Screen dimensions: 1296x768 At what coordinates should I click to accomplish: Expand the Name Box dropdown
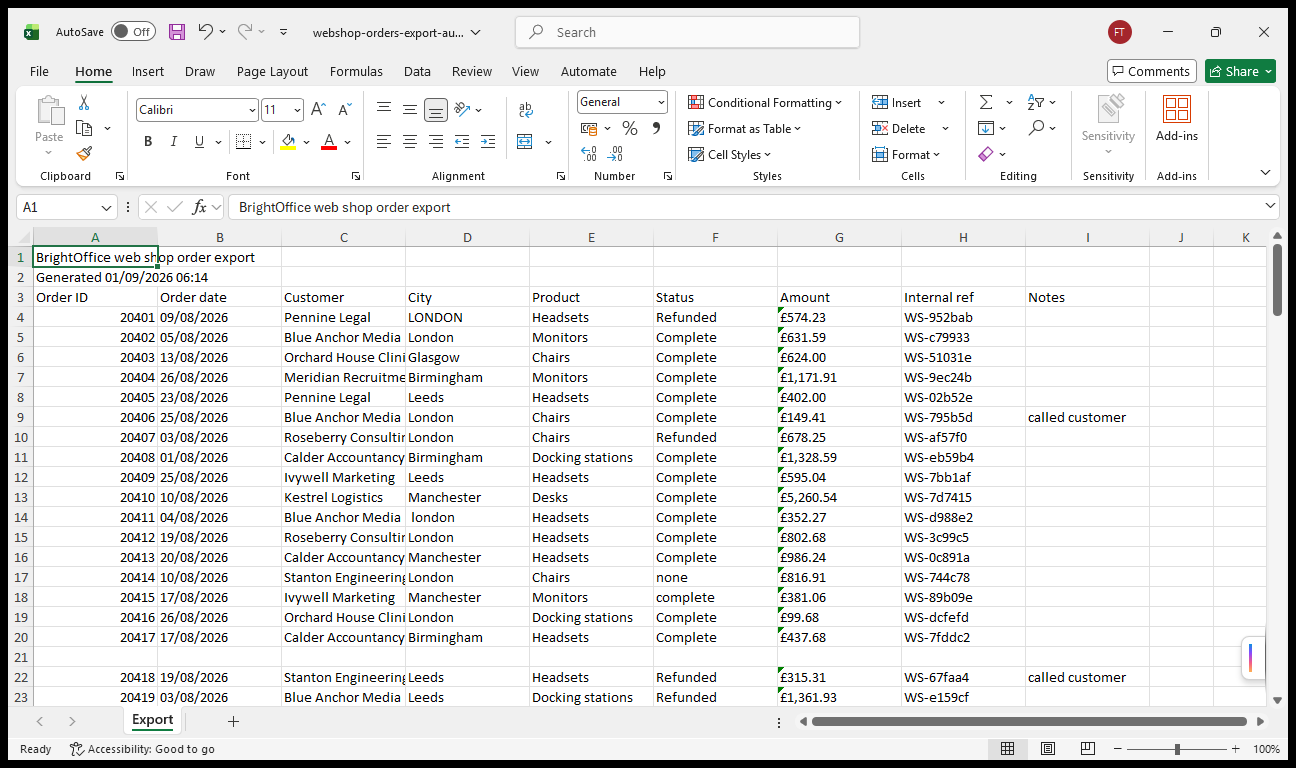tap(107, 207)
